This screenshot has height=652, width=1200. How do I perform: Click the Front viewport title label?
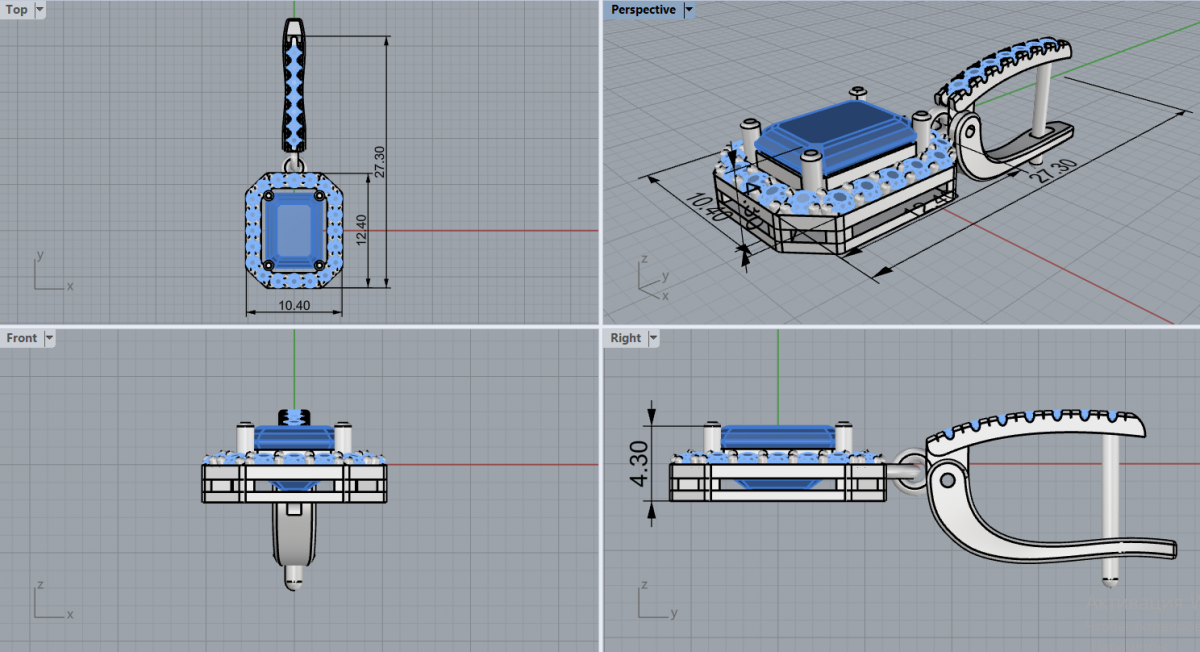pyautogui.click(x=21, y=338)
